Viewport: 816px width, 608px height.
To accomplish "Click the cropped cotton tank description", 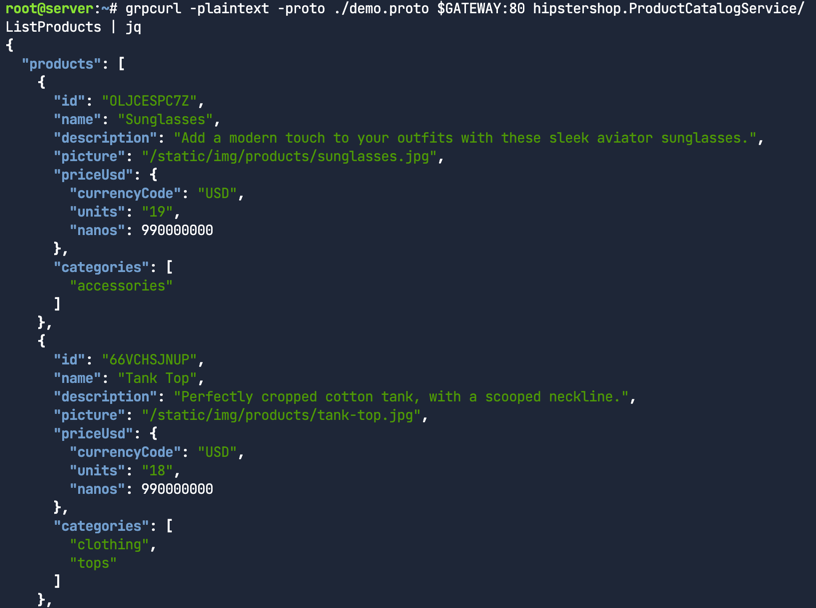I will pos(404,397).
